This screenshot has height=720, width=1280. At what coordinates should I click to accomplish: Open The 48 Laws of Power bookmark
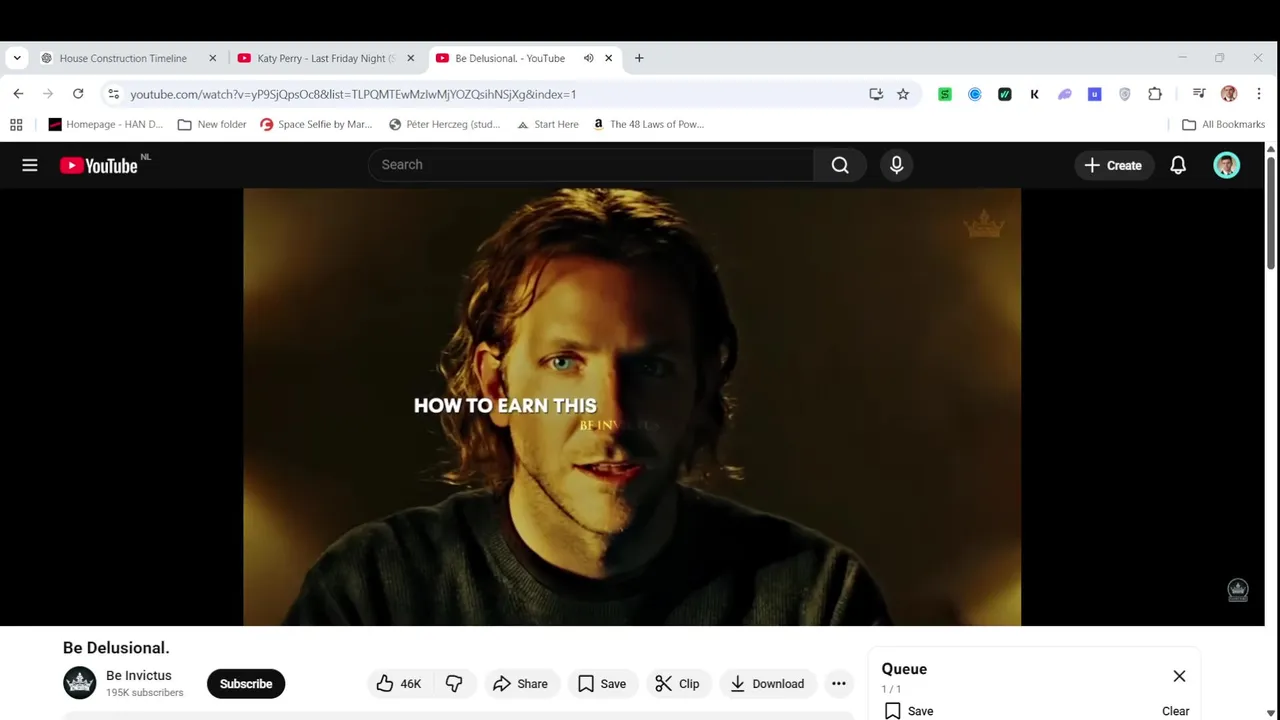(x=649, y=124)
